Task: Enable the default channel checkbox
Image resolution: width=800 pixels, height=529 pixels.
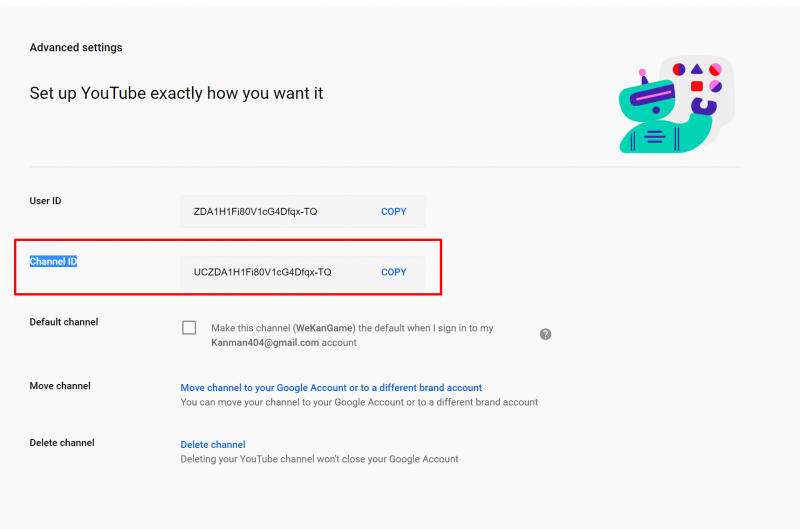Action: (189, 328)
